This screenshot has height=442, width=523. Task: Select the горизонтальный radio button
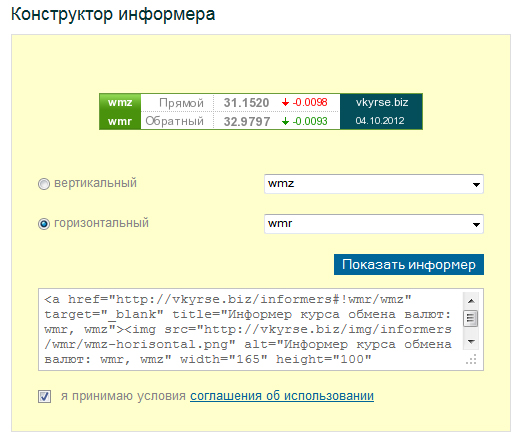coord(44,224)
